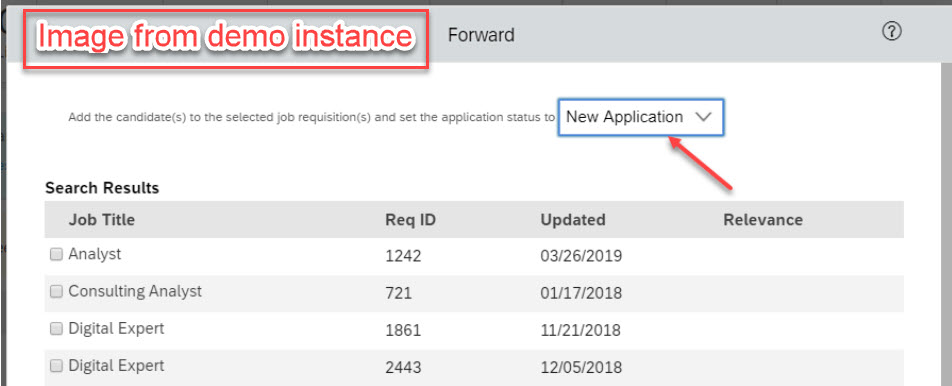Select the Search Results heading
The width and height of the screenshot is (952, 386).
(102, 188)
